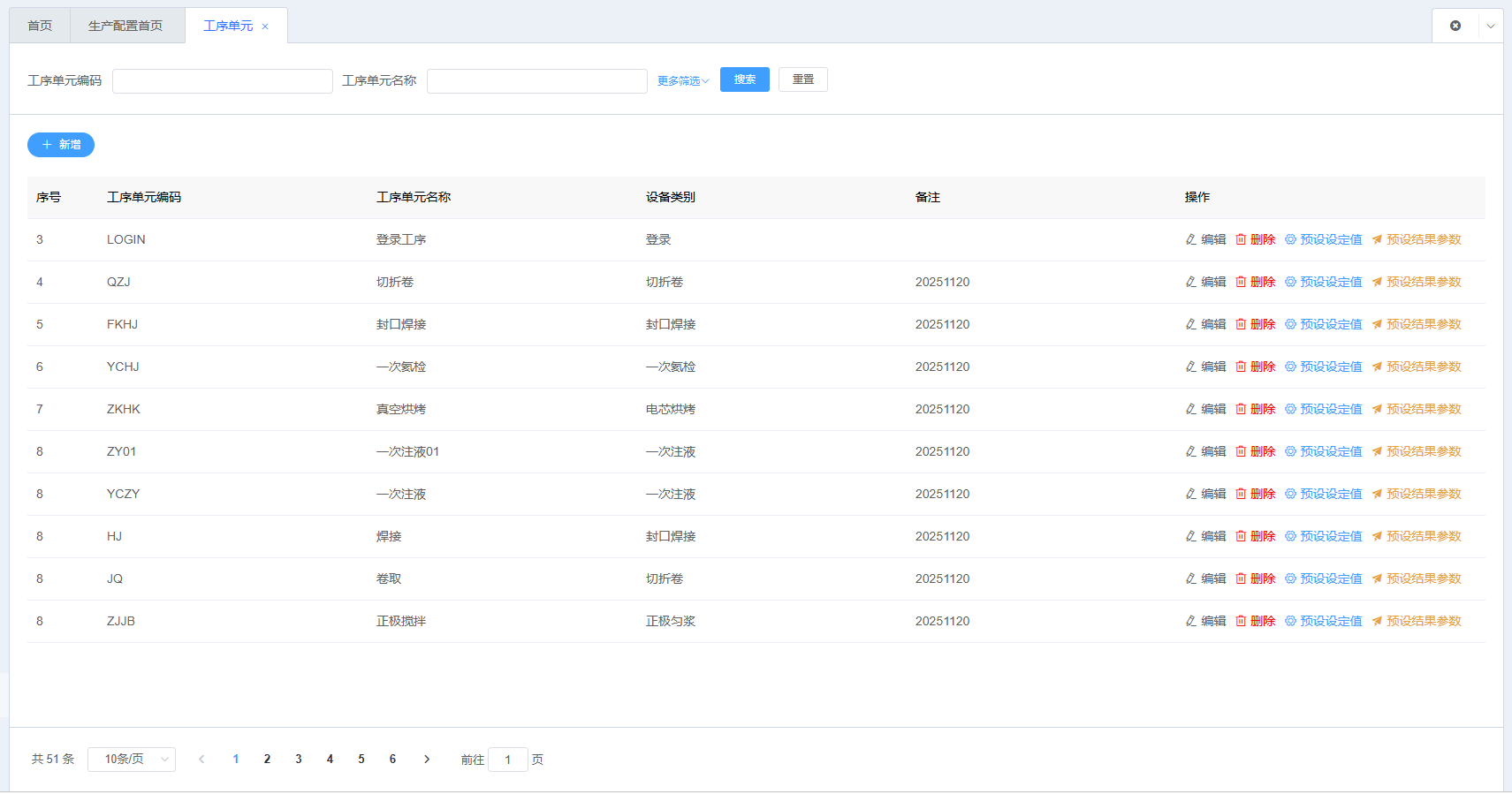Focus the 工序单元编码 input field
Image resolution: width=1512 pixels, height=794 pixels.
tap(223, 81)
